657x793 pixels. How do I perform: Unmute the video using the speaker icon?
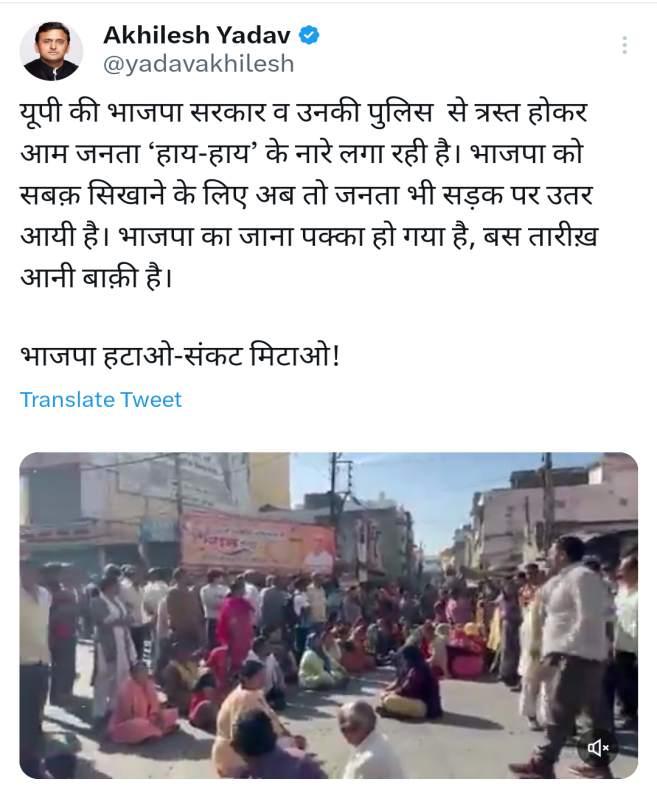[x=598, y=747]
